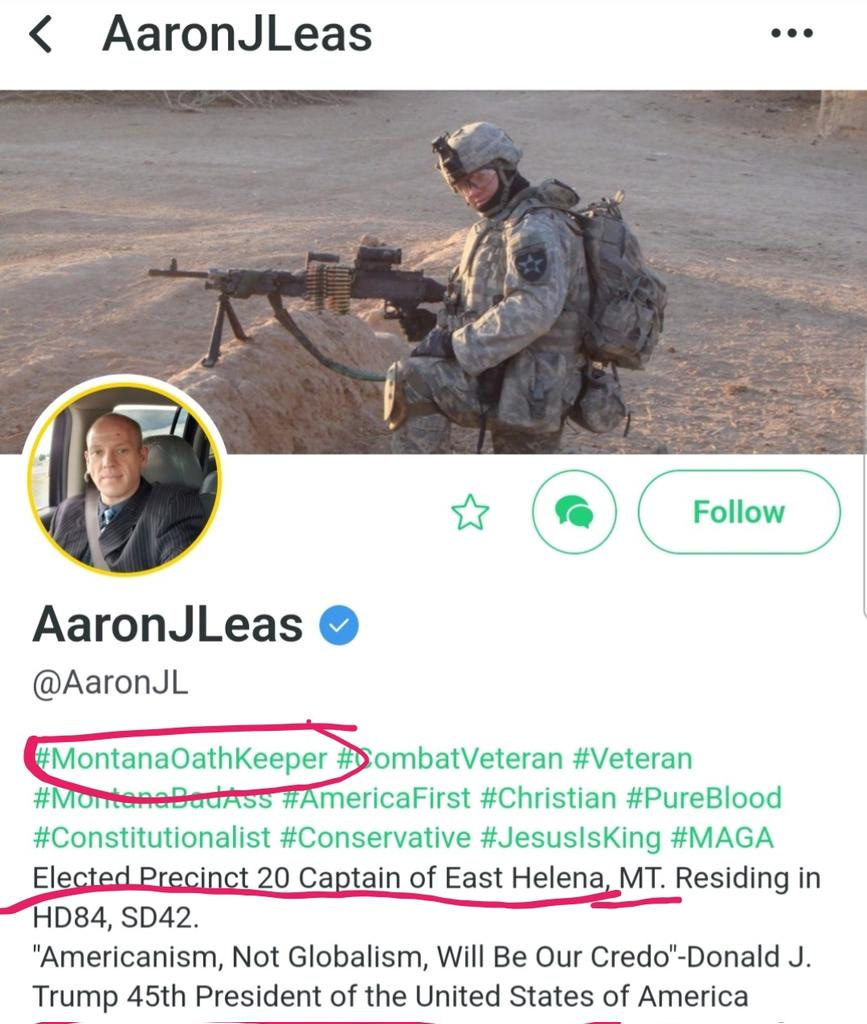Open the chat message bubble icon

(574, 512)
